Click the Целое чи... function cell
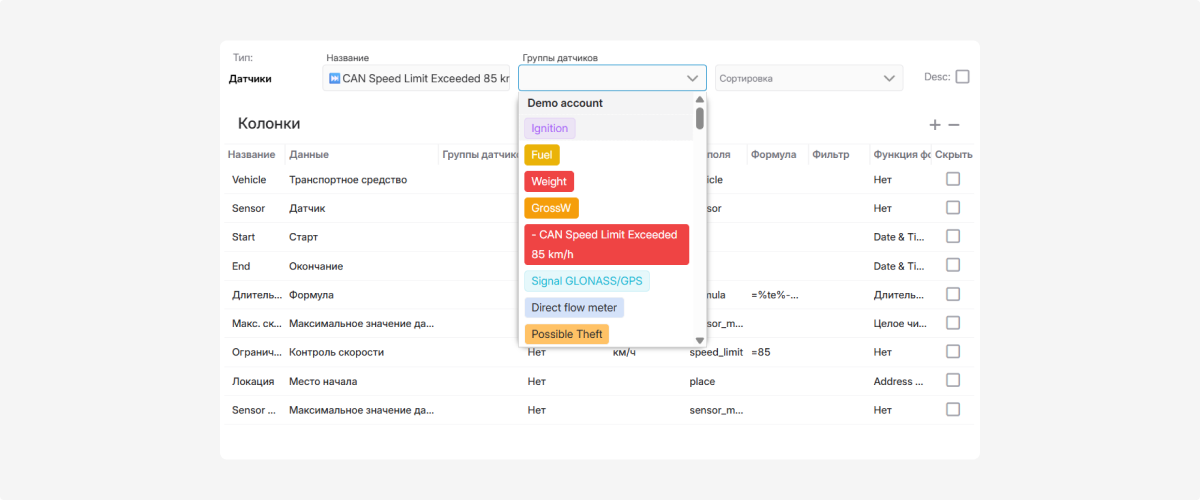Screen dimensions: 1200x500 click(x=901, y=323)
